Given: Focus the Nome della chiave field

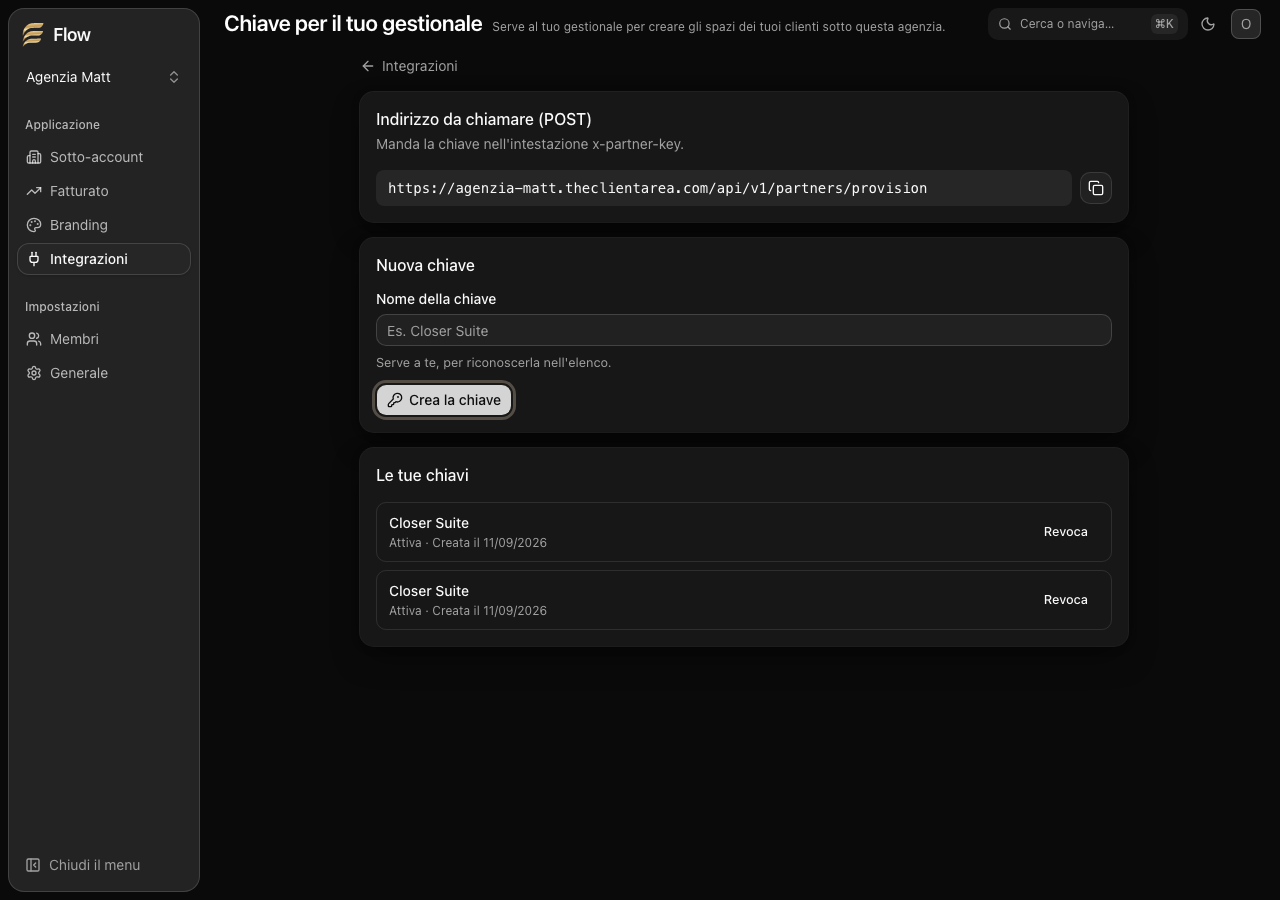Looking at the screenshot, I should (744, 331).
